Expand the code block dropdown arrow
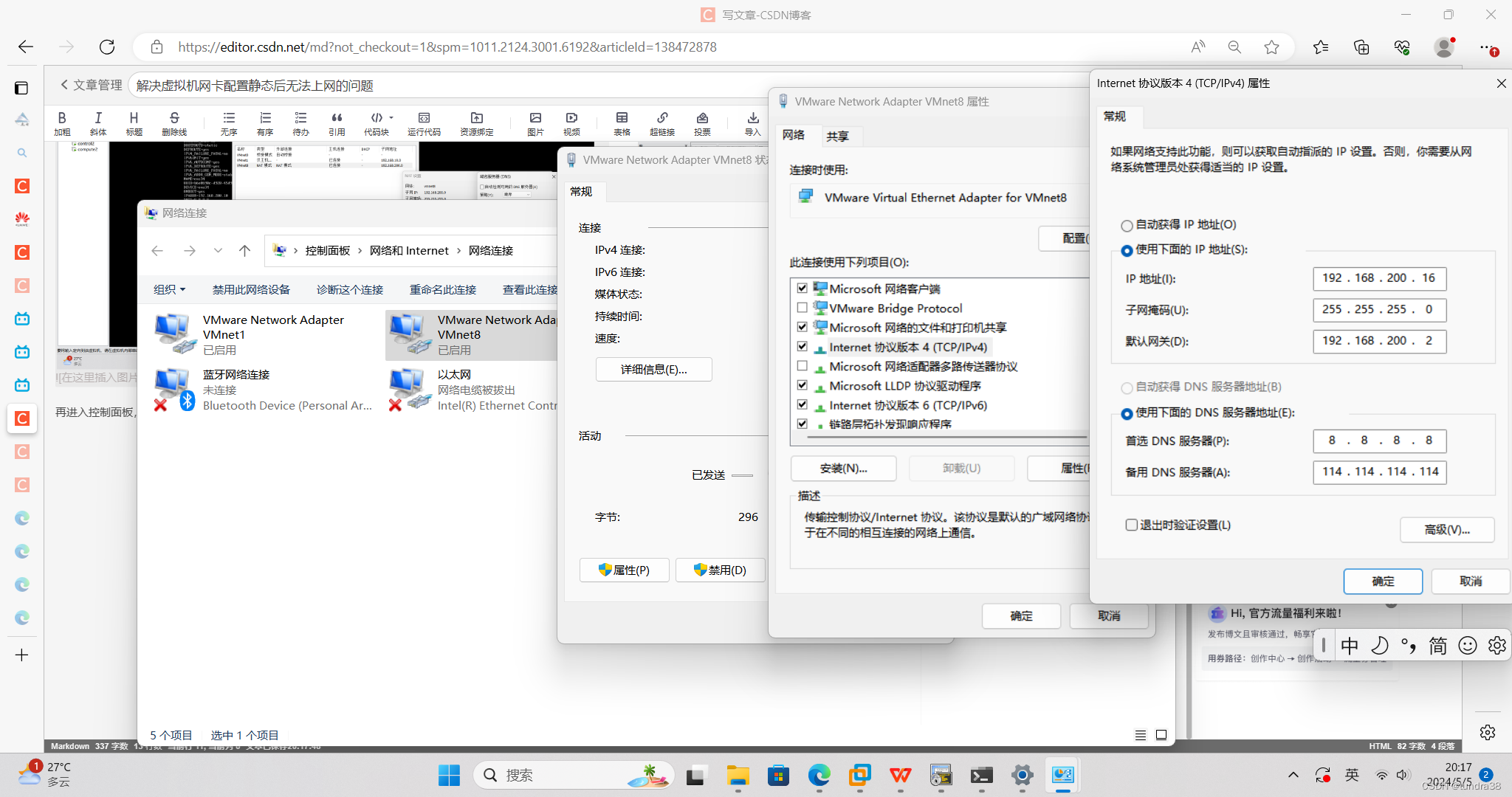 point(391,118)
